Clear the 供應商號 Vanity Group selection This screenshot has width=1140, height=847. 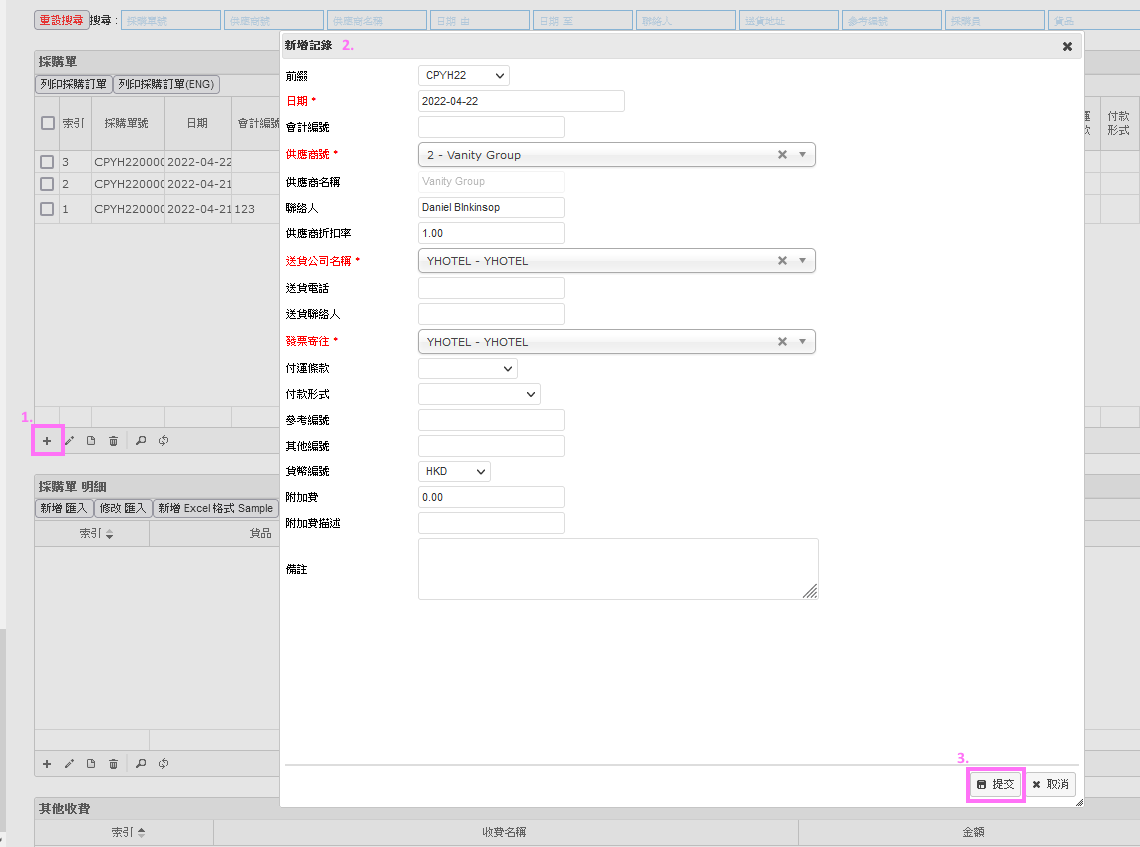point(783,155)
